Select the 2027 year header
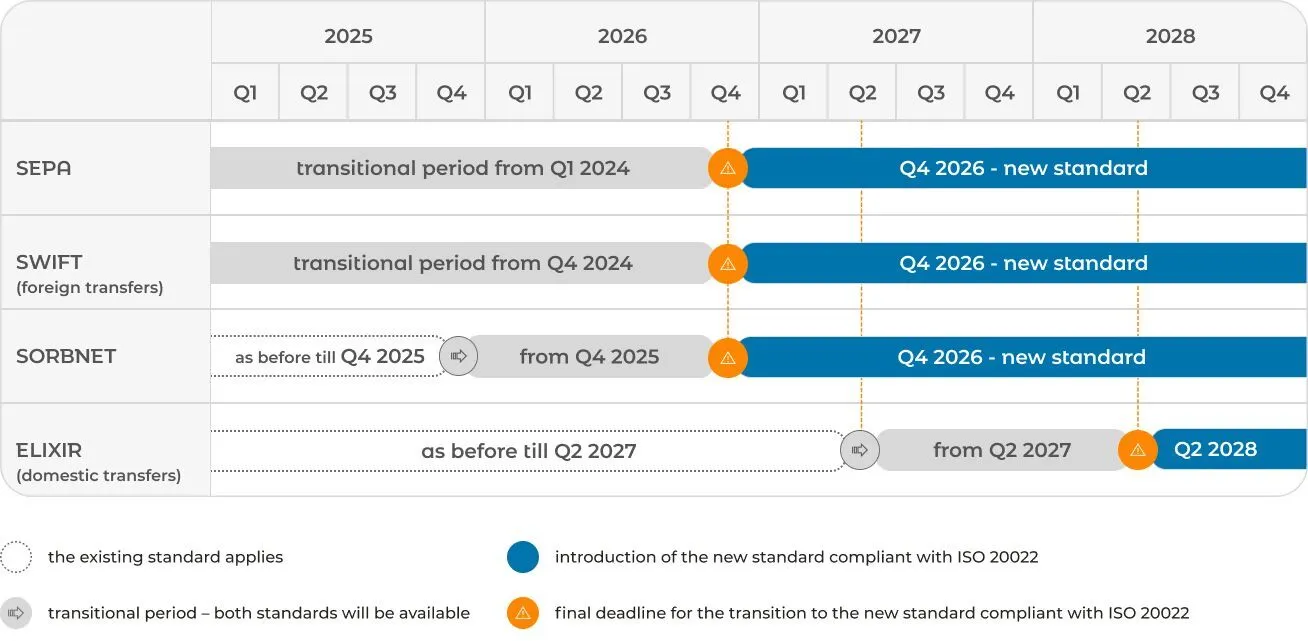The height and width of the screenshot is (641, 1308). (x=896, y=36)
